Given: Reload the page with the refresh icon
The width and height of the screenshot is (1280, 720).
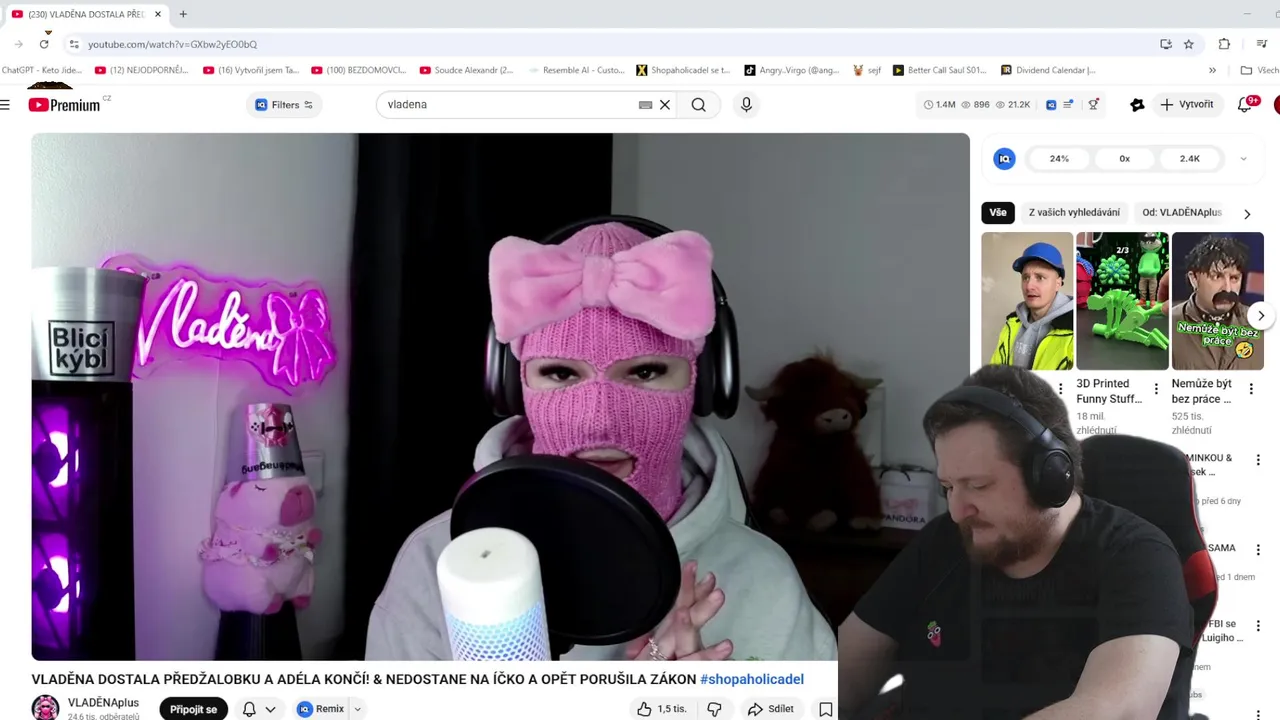Looking at the screenshot, I should point(44,44).
